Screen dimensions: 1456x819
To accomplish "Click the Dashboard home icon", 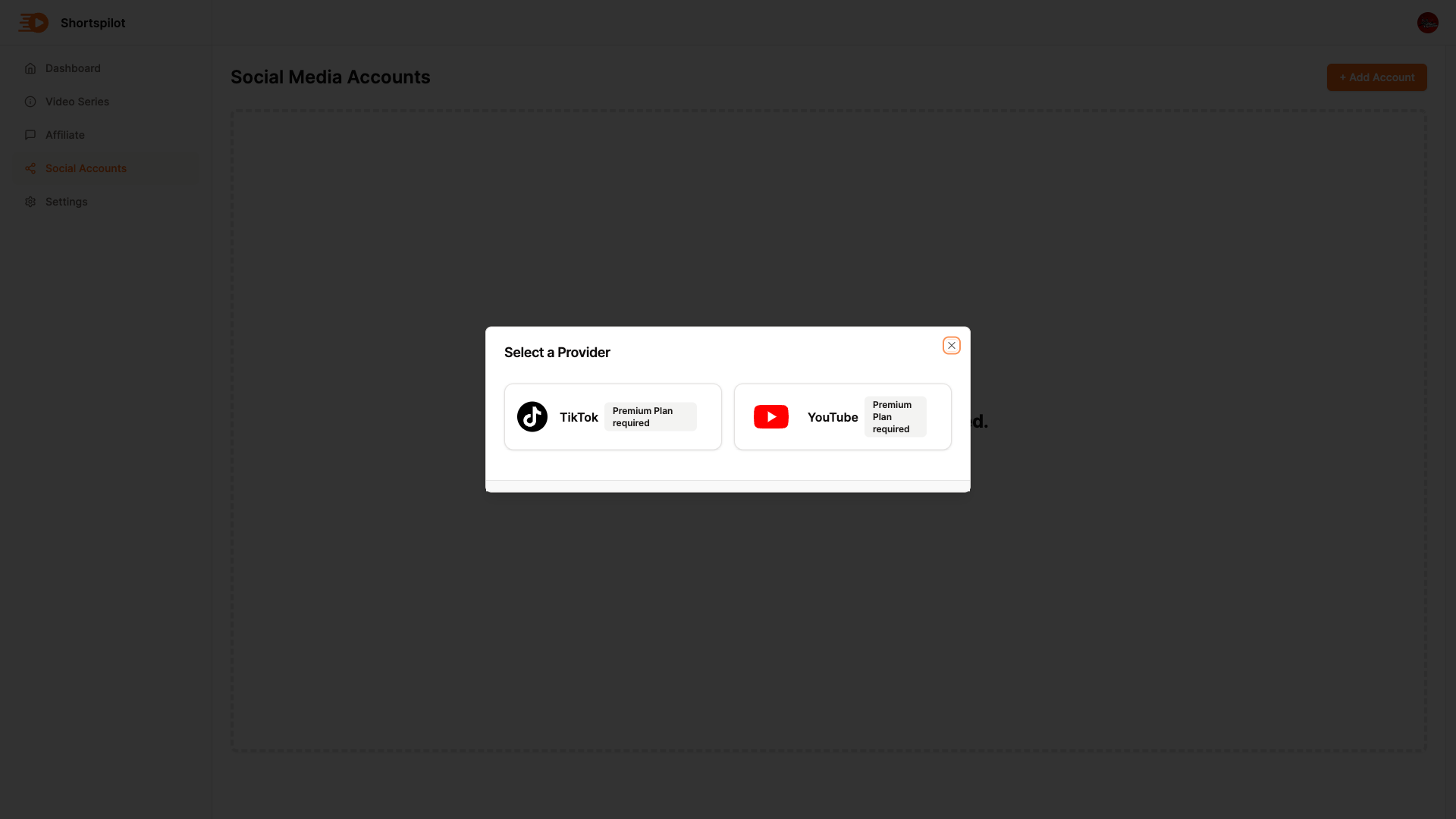I will (x=30, y=68).
